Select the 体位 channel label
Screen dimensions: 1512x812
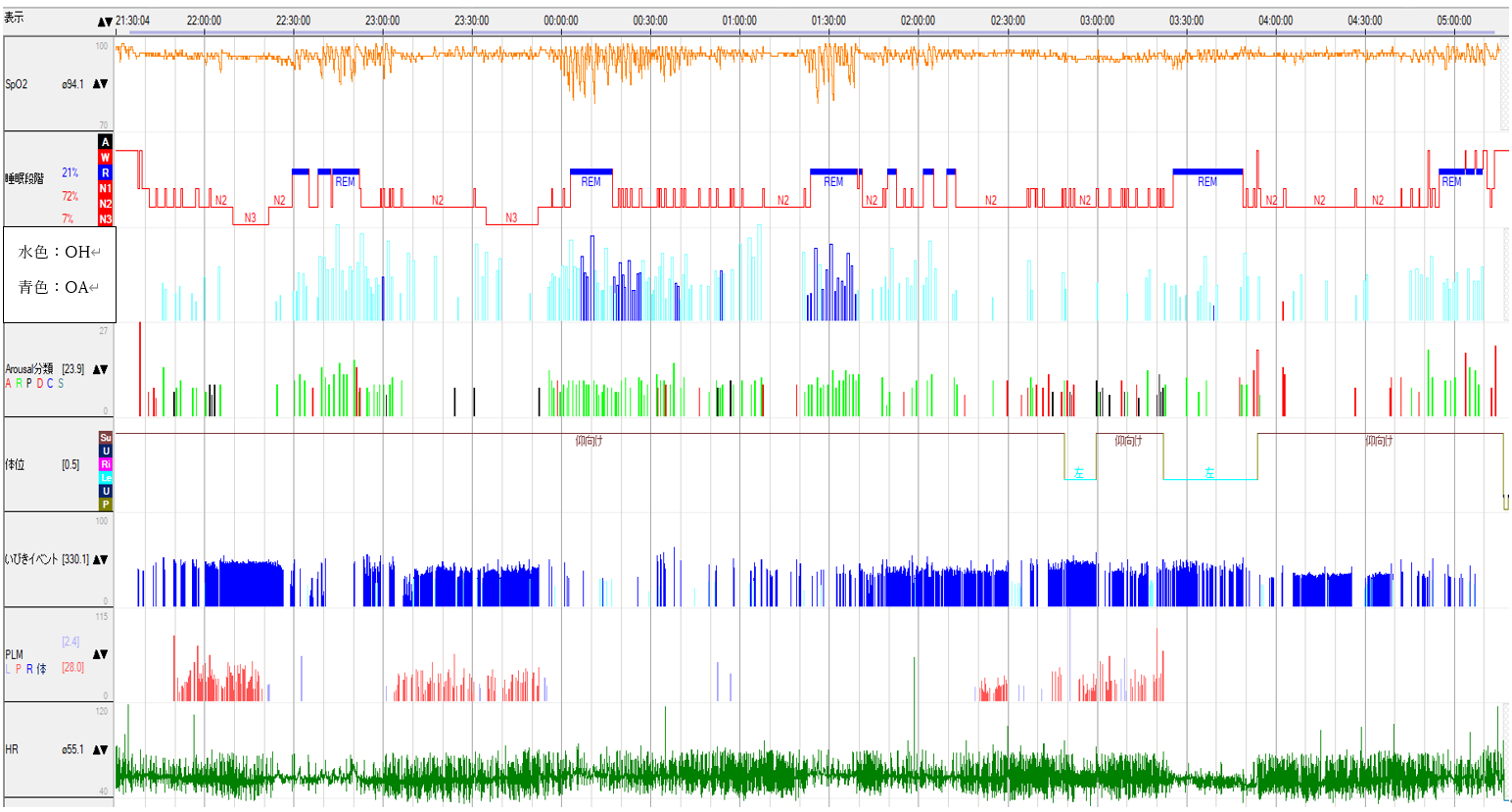[x=15, y=464]
